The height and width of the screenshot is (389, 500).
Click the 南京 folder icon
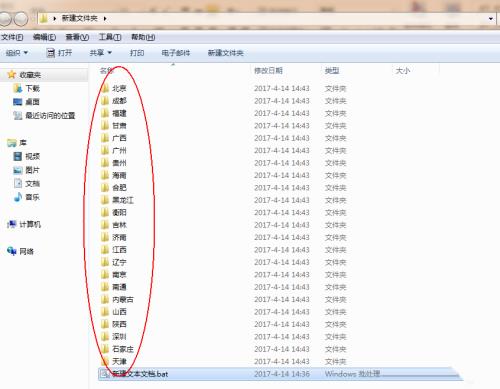click(105, 274)
